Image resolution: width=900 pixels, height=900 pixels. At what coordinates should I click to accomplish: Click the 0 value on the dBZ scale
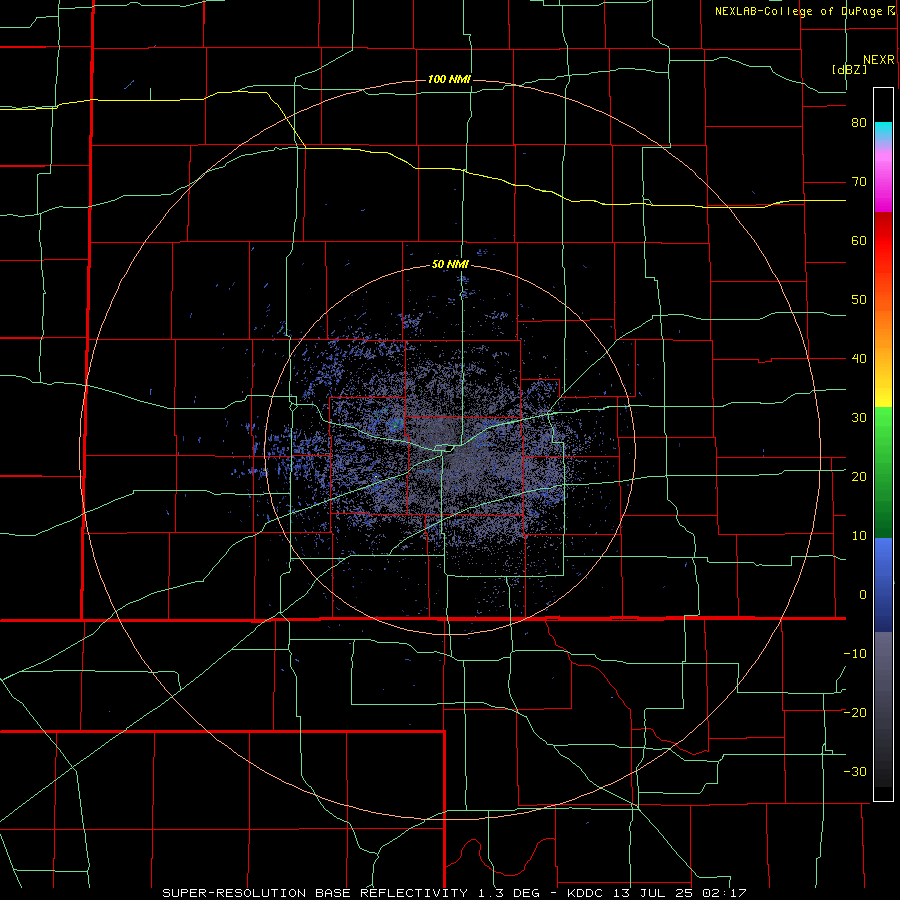click(x=863, y=595)
